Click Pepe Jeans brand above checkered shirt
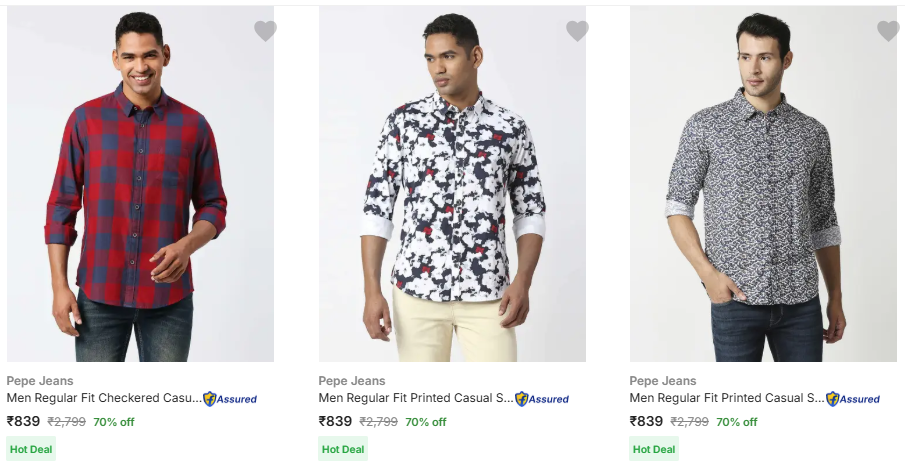 40,381
